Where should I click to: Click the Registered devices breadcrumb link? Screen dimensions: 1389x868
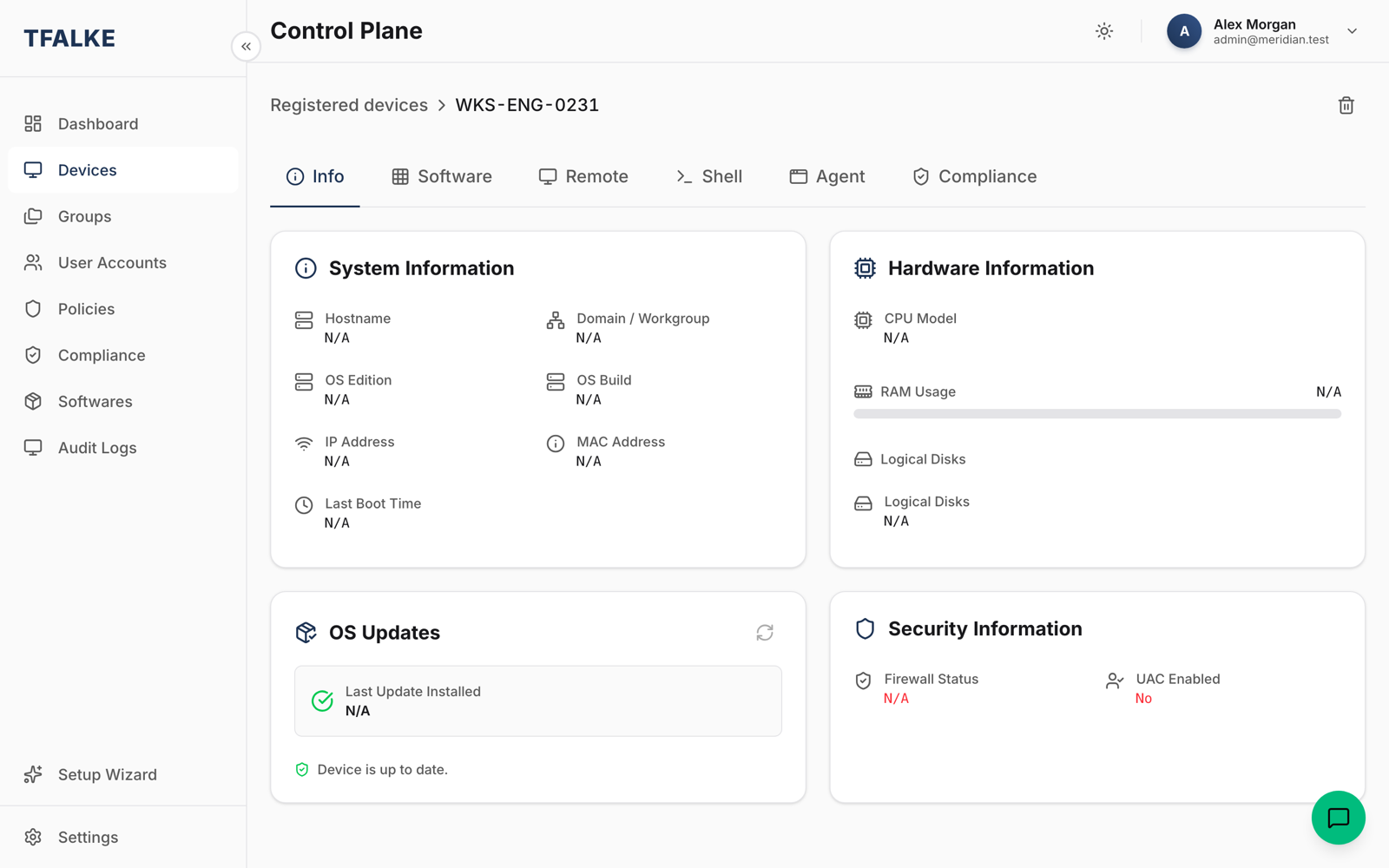(x=349, y=105)
